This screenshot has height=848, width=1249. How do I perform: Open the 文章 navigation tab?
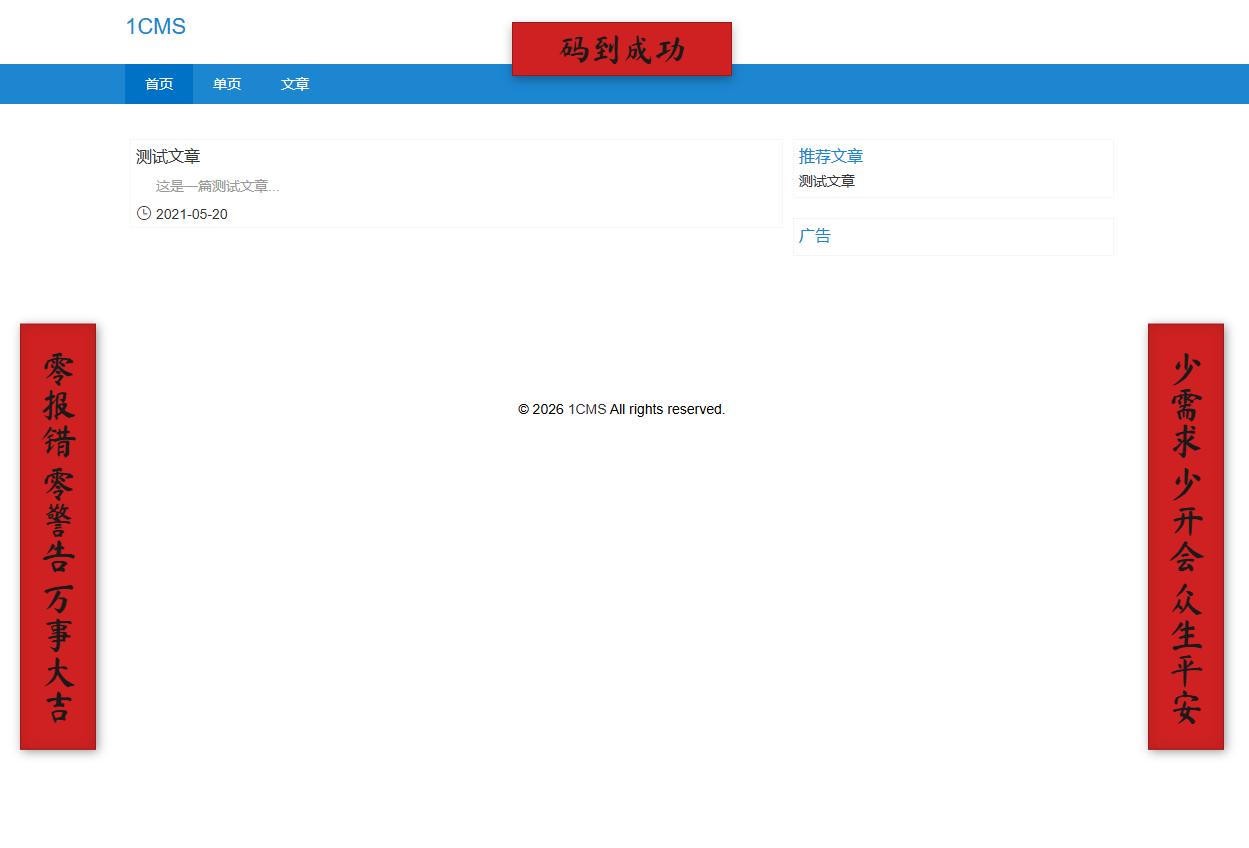tap(295, 84)
